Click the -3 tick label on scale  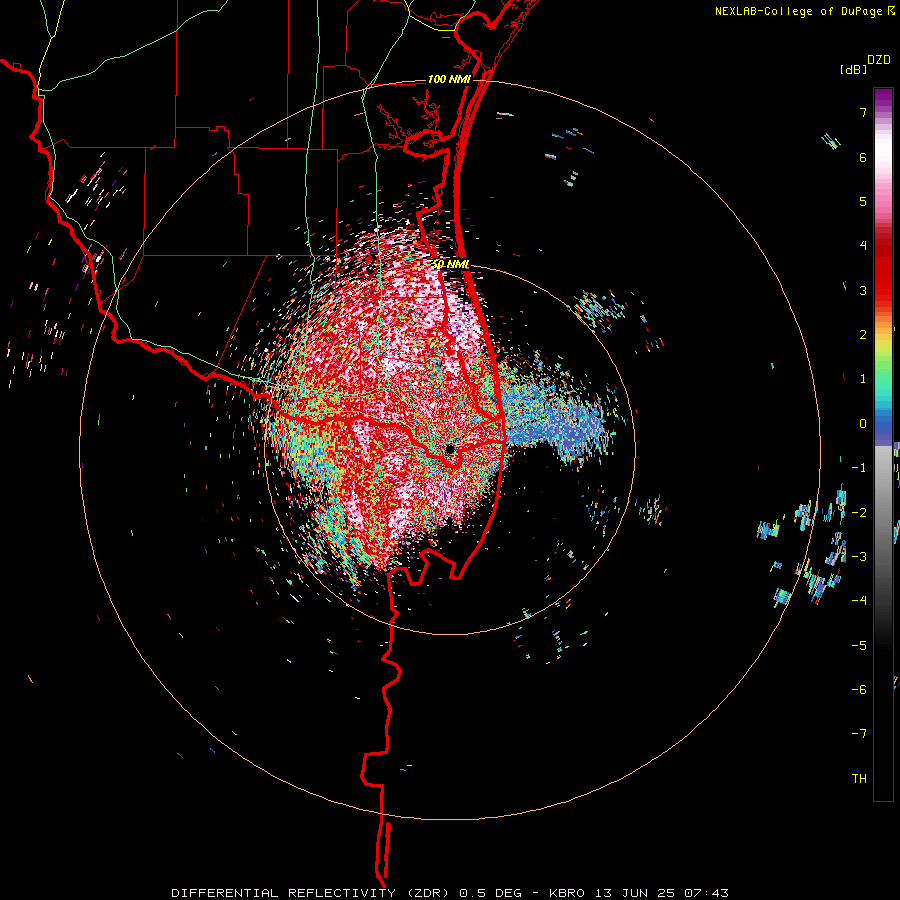[859, 557]
